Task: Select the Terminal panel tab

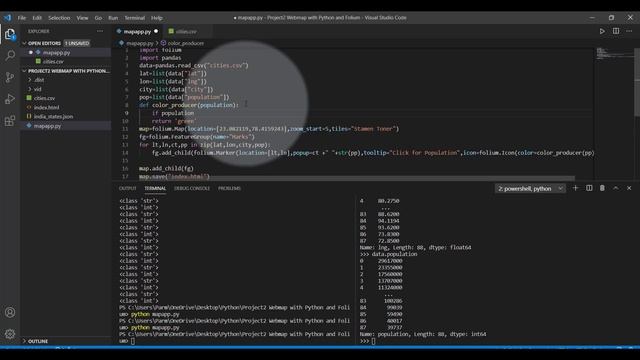Action: pos(155,188)
